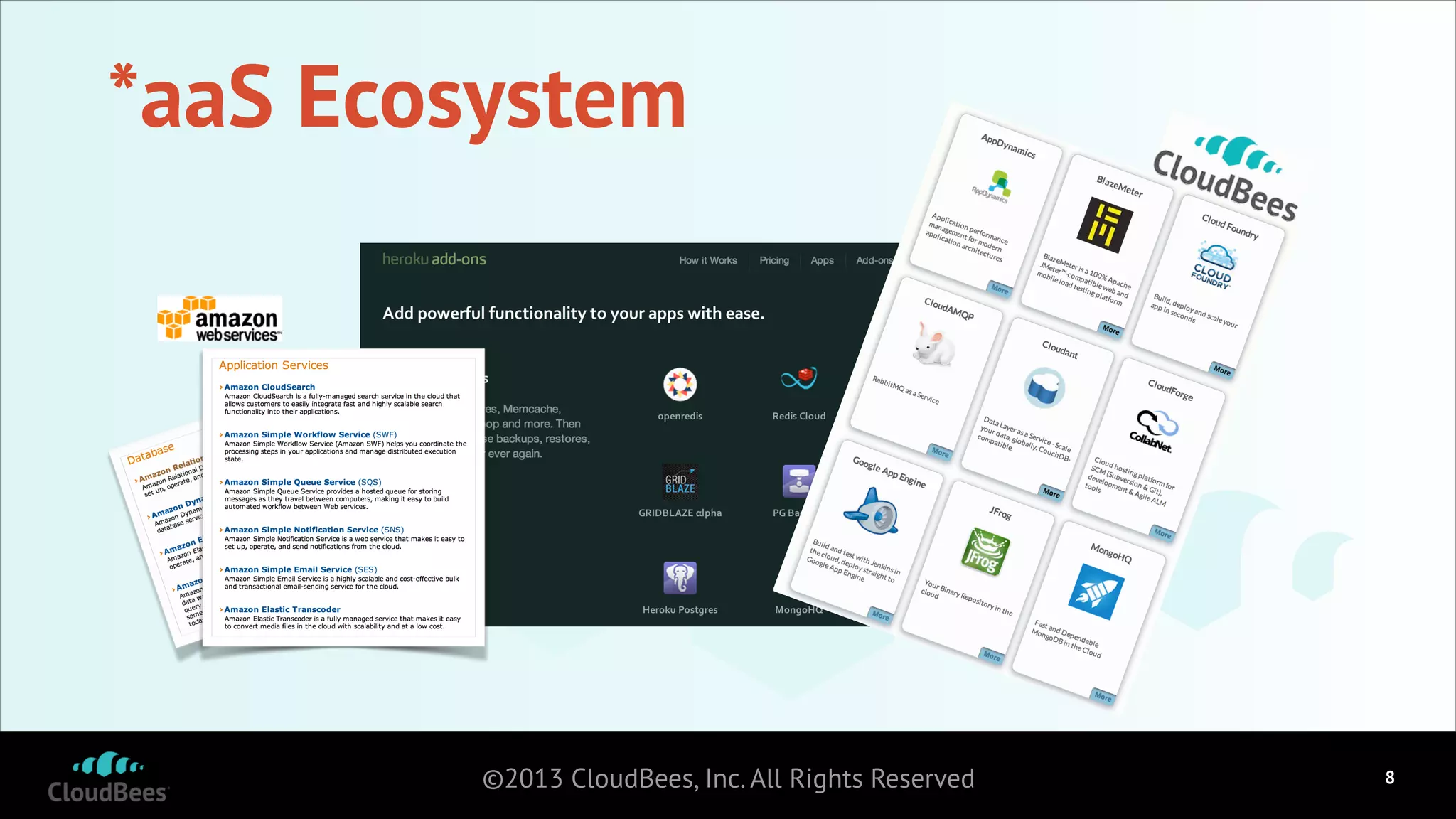Click More on the Google App Engine card

coord(880,616)
